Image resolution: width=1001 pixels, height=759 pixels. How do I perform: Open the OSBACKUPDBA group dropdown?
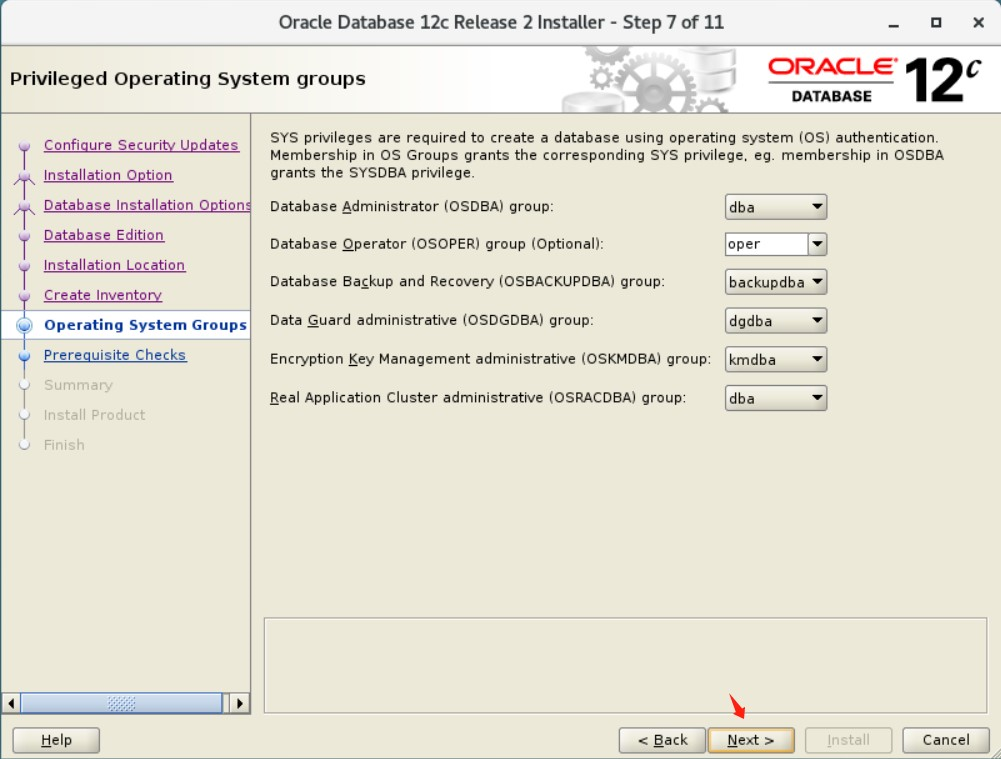click(x=776, y=282)
